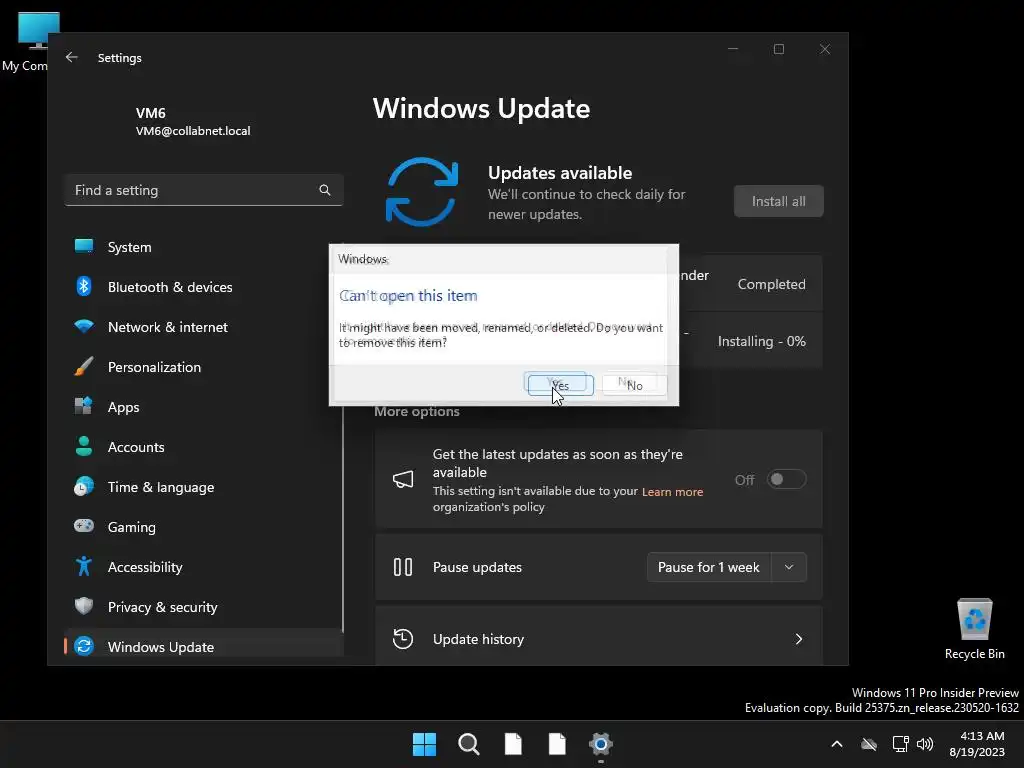The width and height of the screenshot is (1024, 768).
Task: Click the Update history clock icon
Action: tap(403, 639)
